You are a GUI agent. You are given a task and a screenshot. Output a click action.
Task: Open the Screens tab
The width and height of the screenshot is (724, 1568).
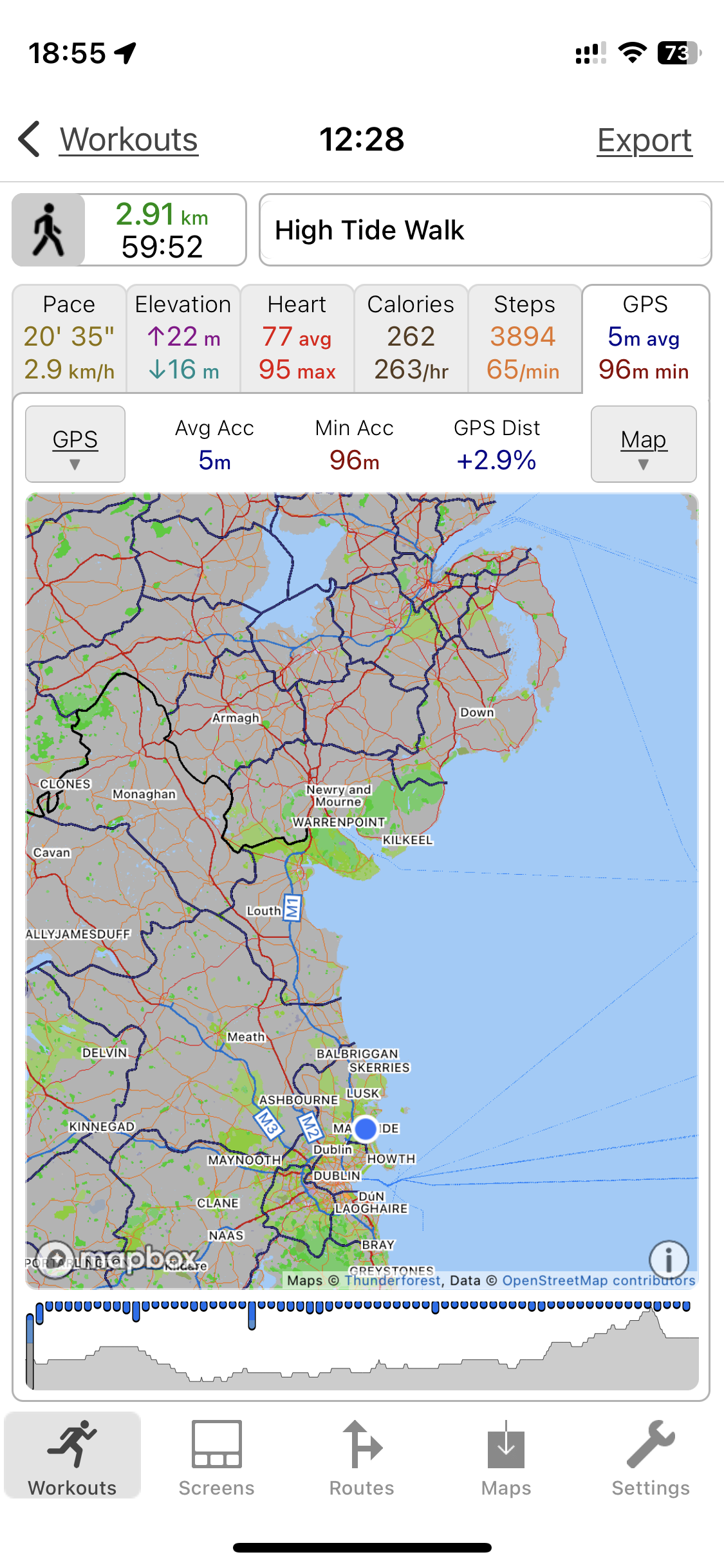point(216,1458)
